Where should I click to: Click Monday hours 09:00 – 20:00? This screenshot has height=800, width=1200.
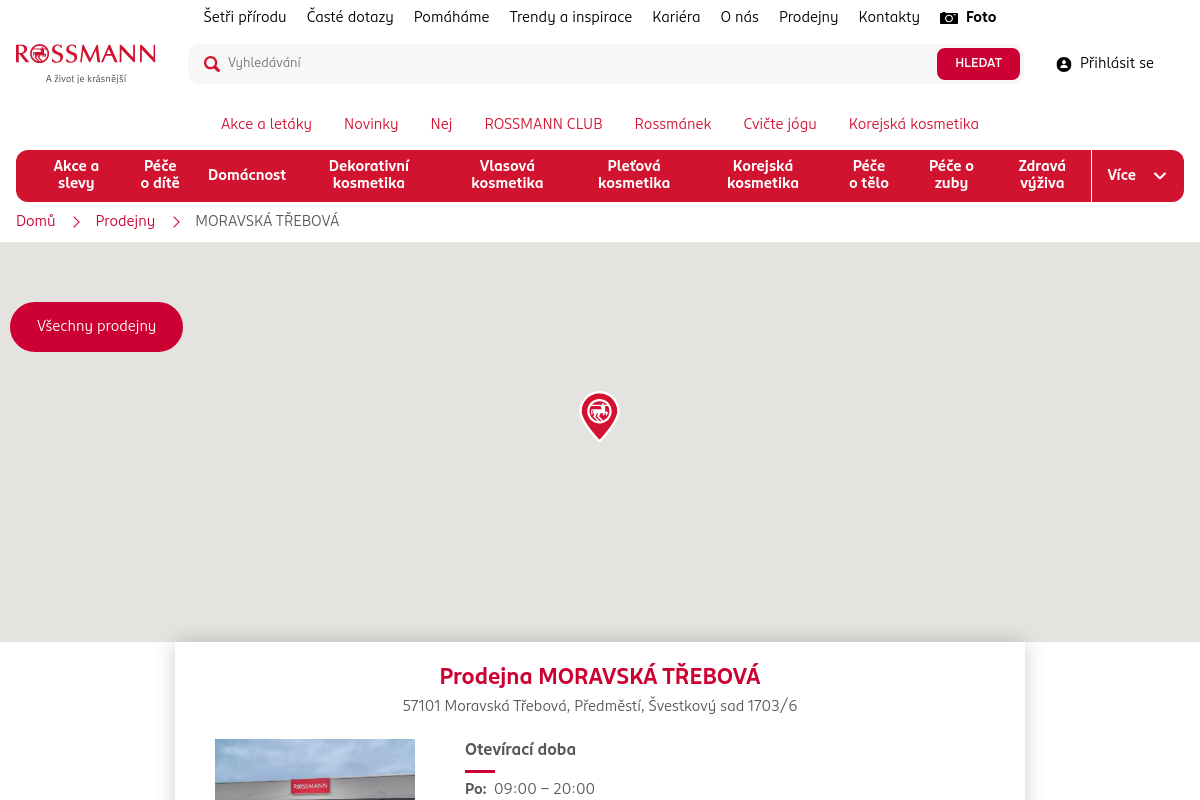pos(544,789)
